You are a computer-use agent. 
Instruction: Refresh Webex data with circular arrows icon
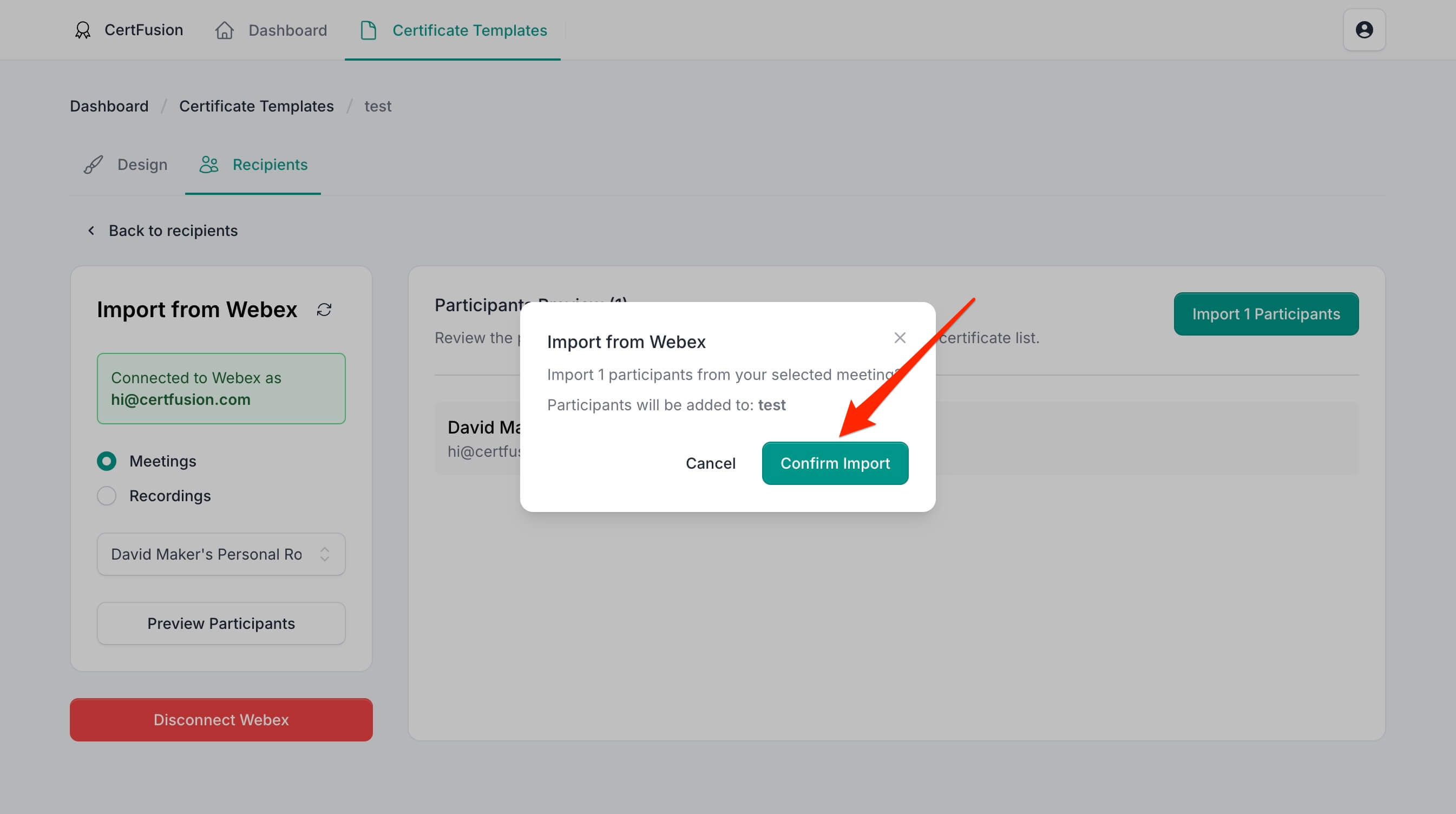coord(324,310)
